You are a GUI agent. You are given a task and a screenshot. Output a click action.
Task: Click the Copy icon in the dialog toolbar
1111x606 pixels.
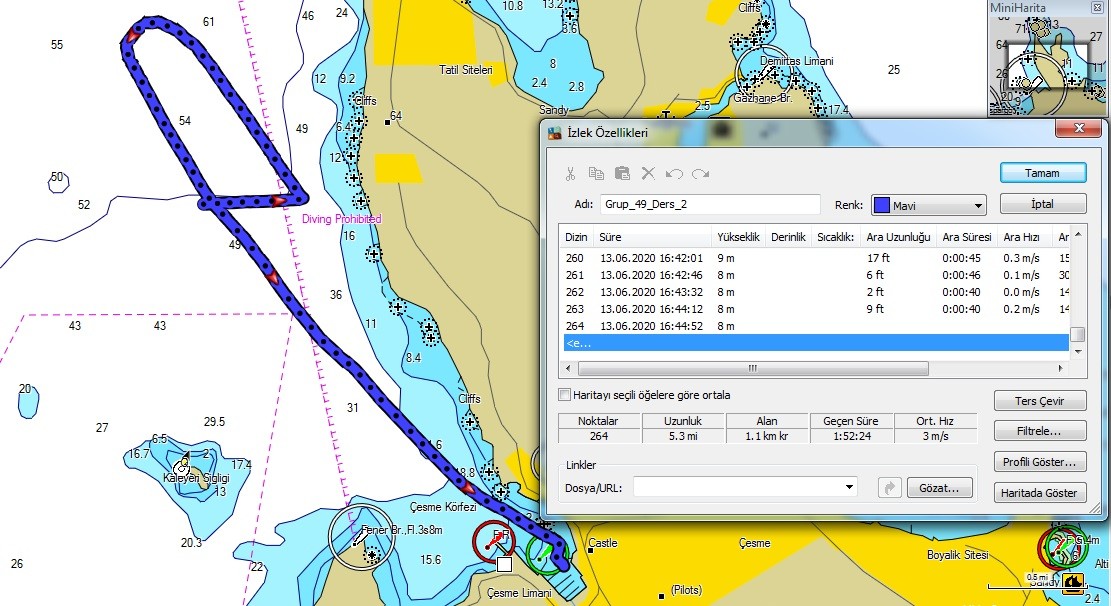(596, 174)
